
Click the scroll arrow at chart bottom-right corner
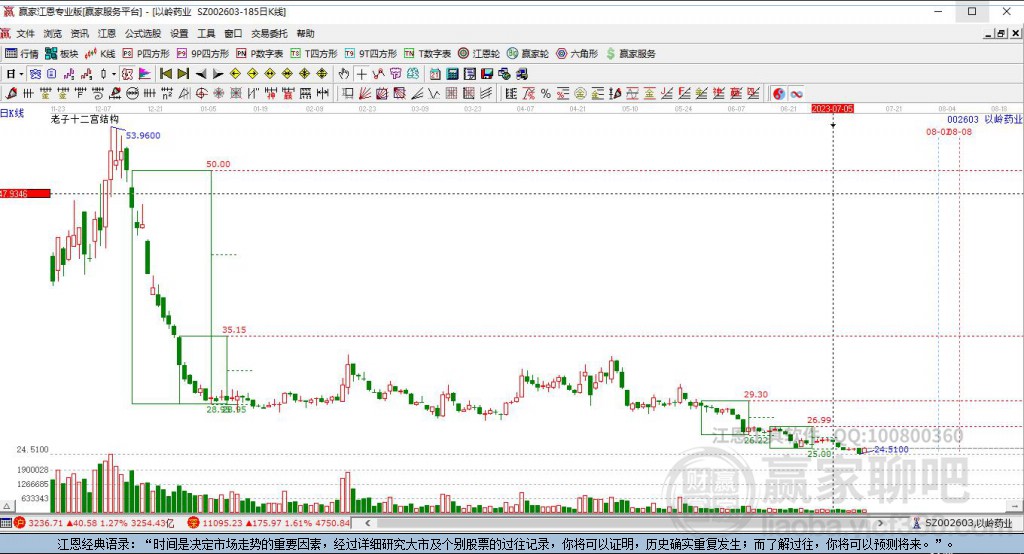(1016, 506)
